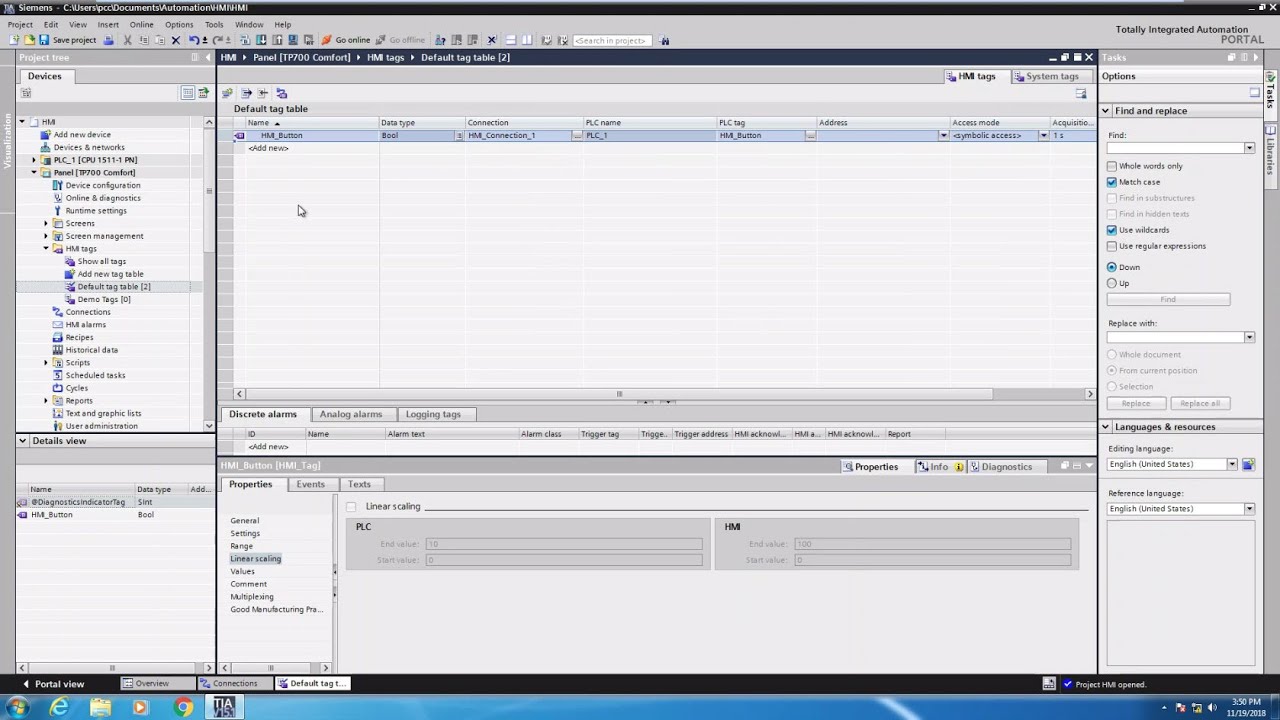Open the Access mode dropdown in tag row
This screenshot has height=720, width=1280.
tap(1043, 135)
